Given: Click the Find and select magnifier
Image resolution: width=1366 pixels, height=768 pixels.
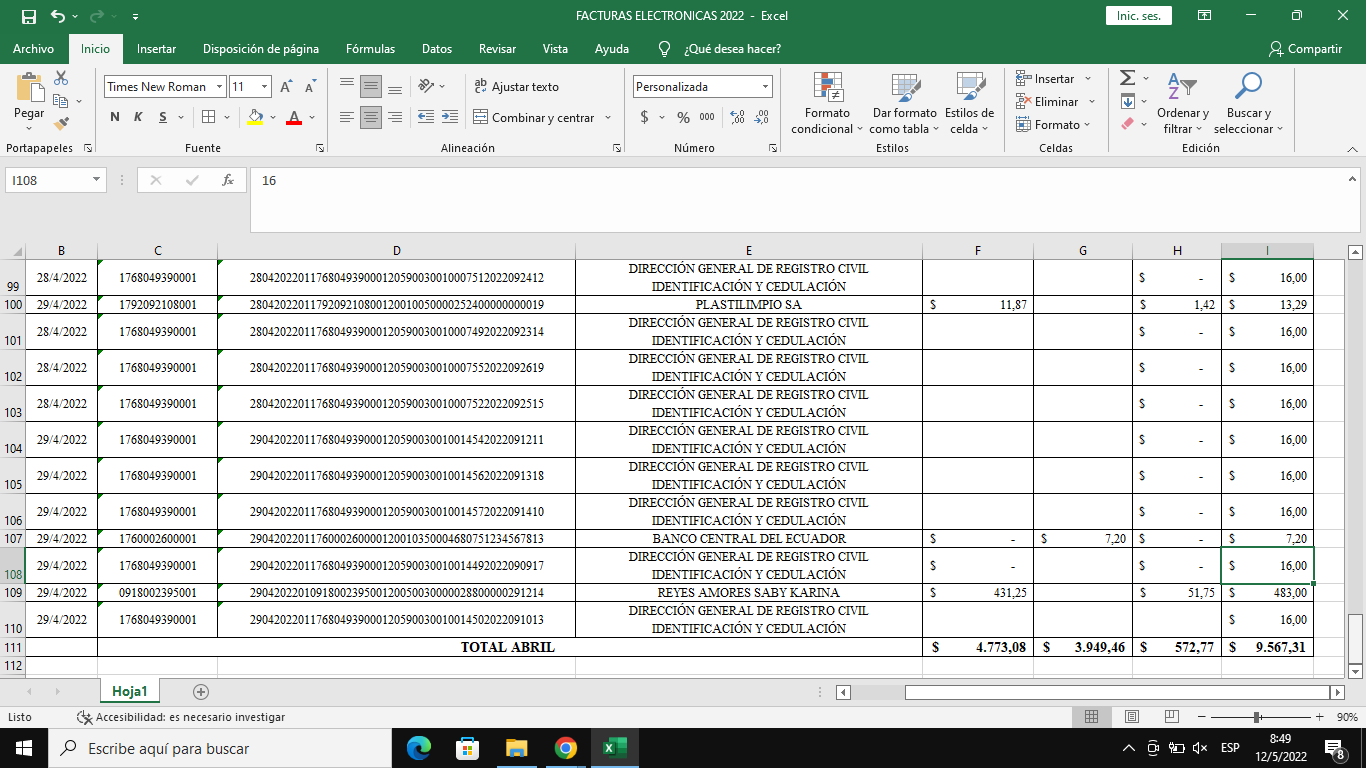Looking at the screenshot, I should pyautogui.click(x=1248, y=104).
